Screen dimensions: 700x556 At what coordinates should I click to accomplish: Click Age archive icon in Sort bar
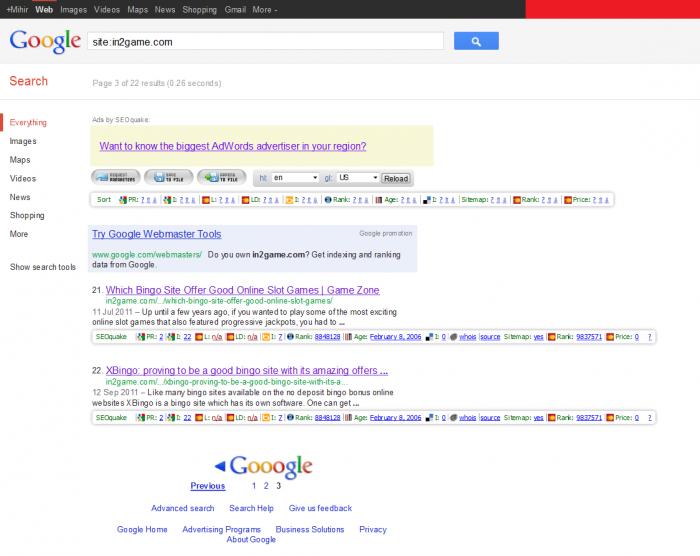(379, 200)
